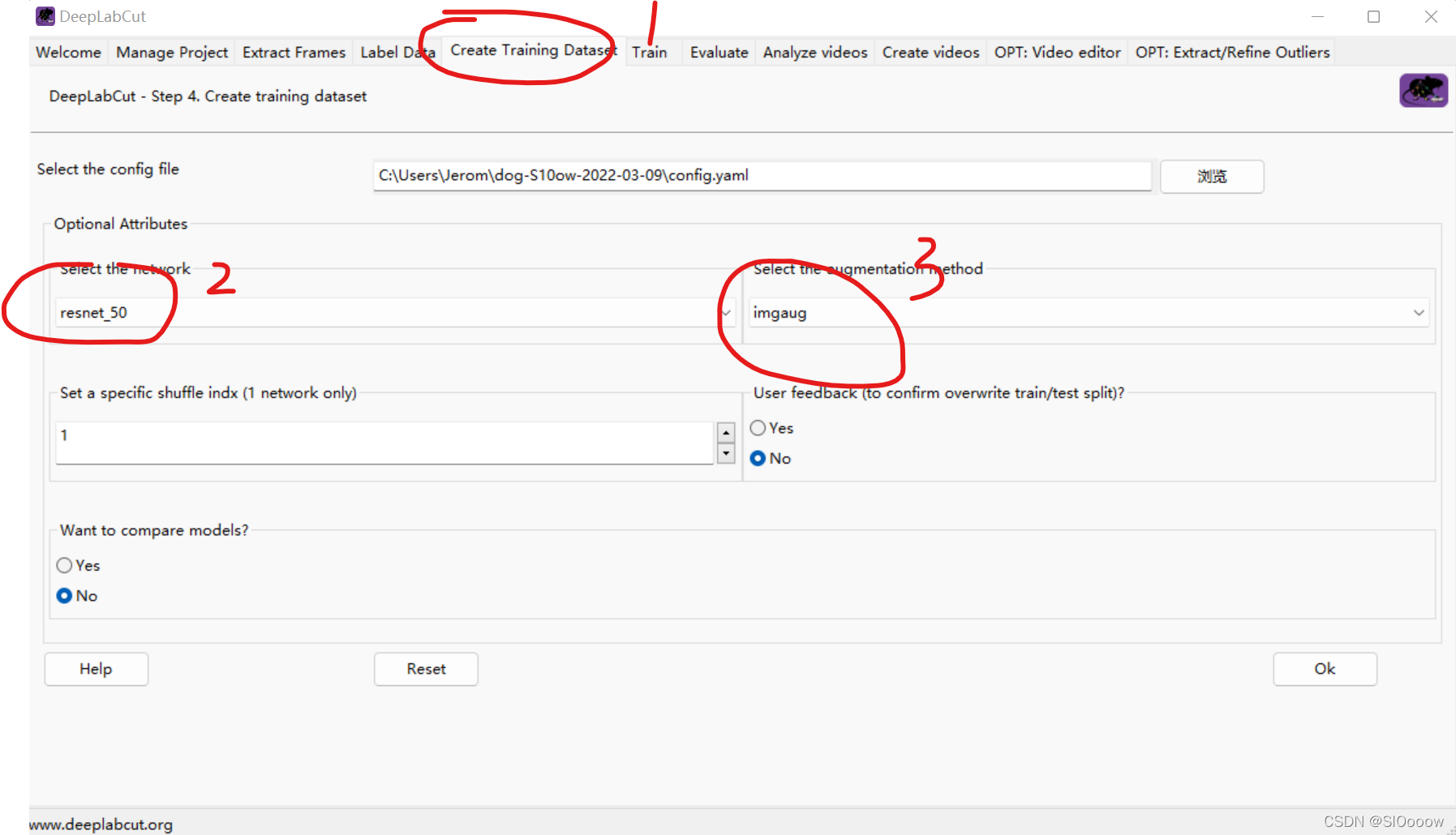Select the Create Training Dataset tab
Image resolution: width=1456 pixels, height=835 pixels.
534,50
